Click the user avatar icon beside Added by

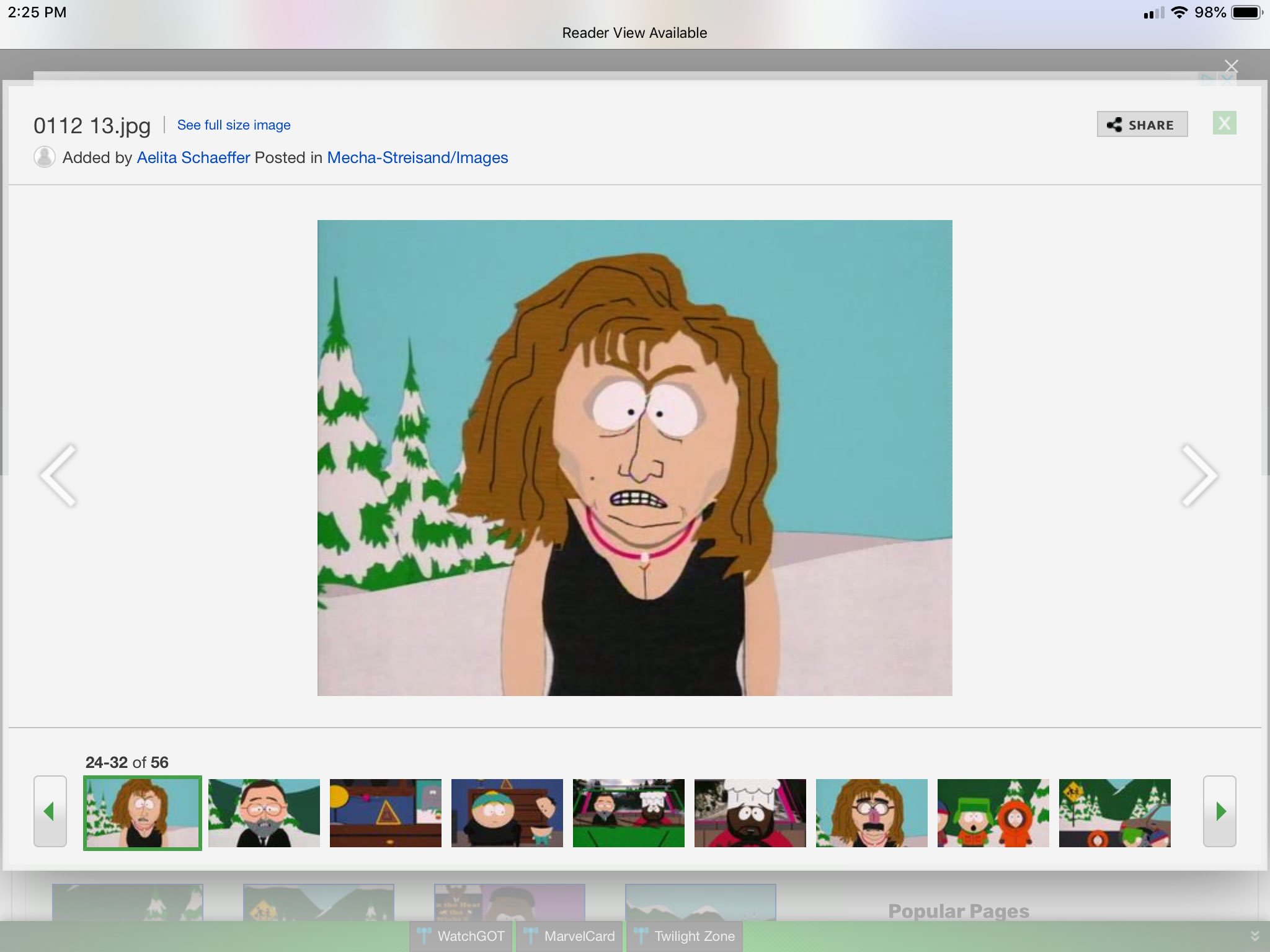(x=45, y=157)
